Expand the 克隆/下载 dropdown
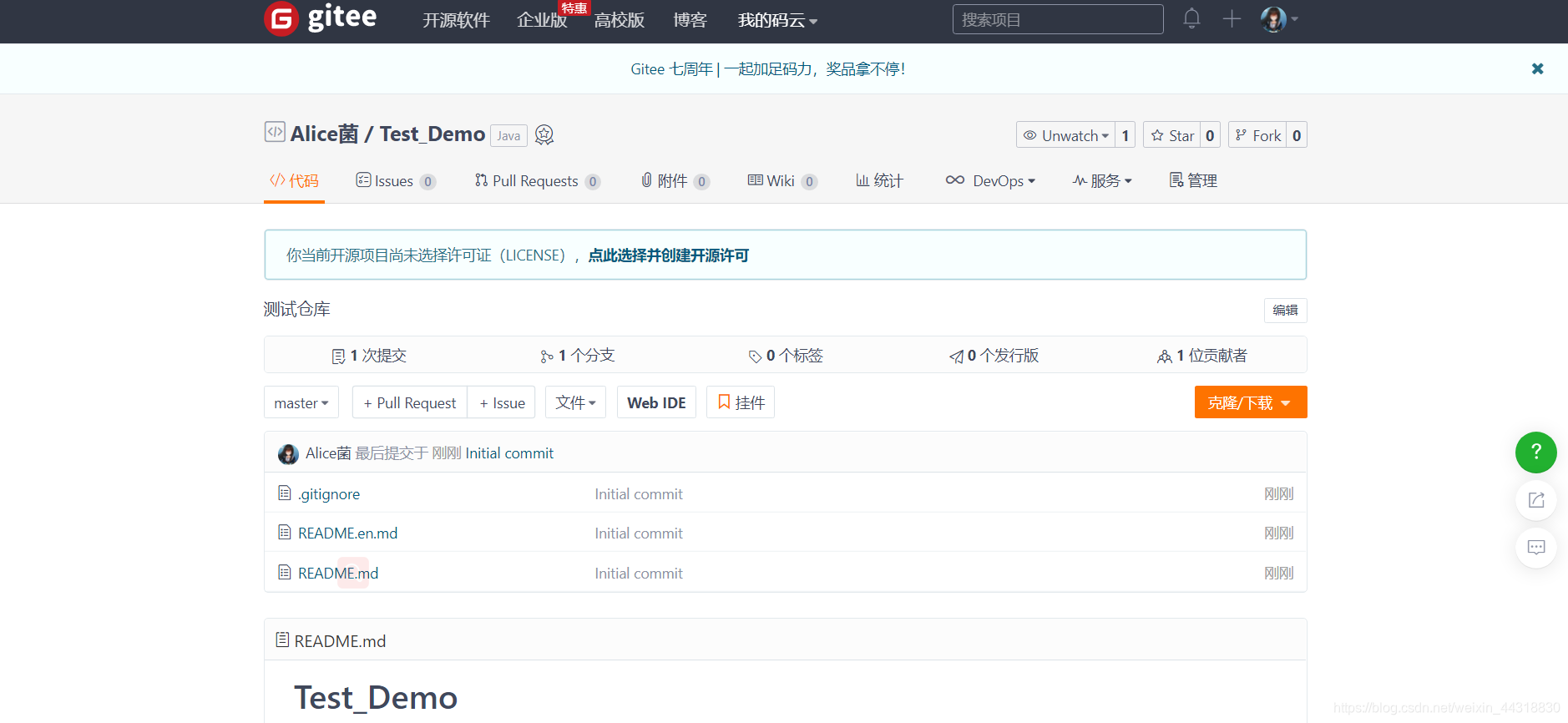1568x723 pixels. pyautogui.click(x=1251, y=402)
